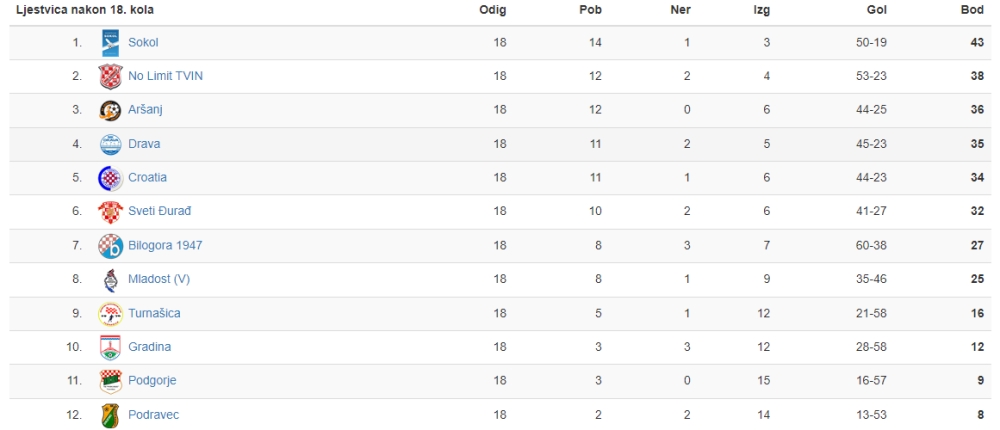Click the Bilogora 1947 club logo
This screenshot has height=430, width=1000.
coord(110,246)
